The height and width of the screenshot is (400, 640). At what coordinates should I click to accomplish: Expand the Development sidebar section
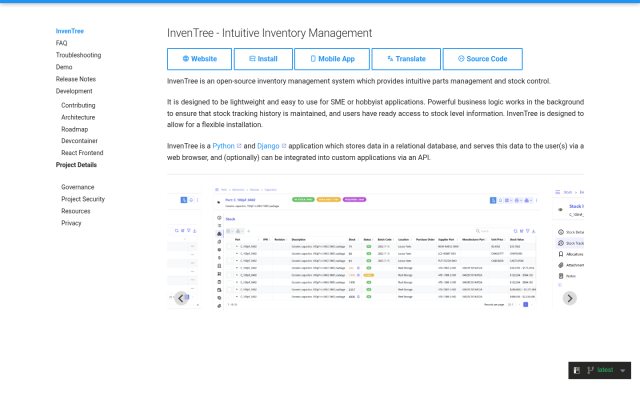[74, 91]
